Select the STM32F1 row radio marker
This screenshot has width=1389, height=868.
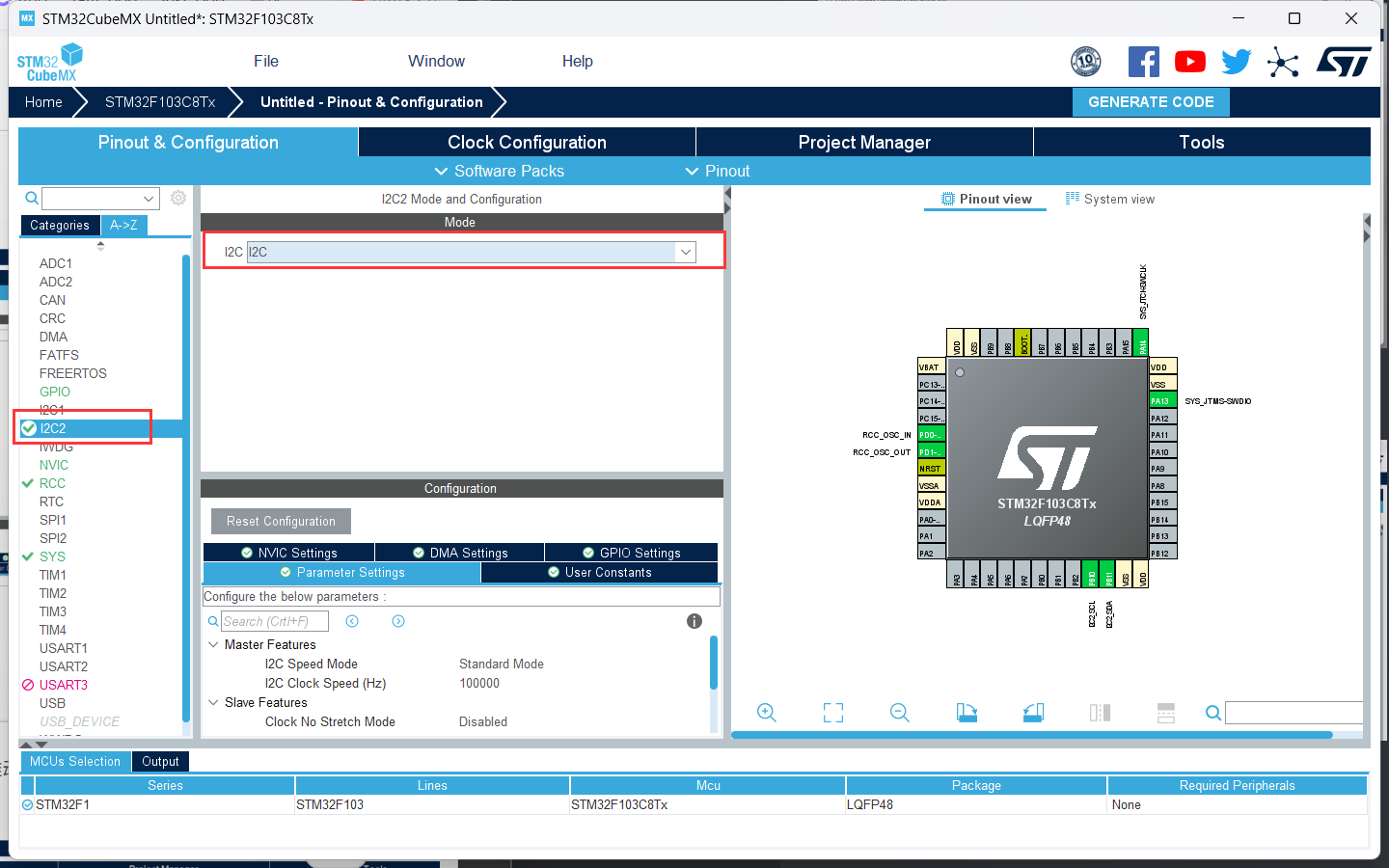click(27, 804)
